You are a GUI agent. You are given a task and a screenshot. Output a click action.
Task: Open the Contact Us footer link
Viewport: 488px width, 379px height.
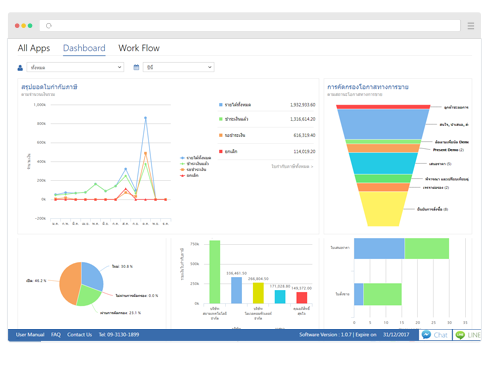[x=79, y=335]
